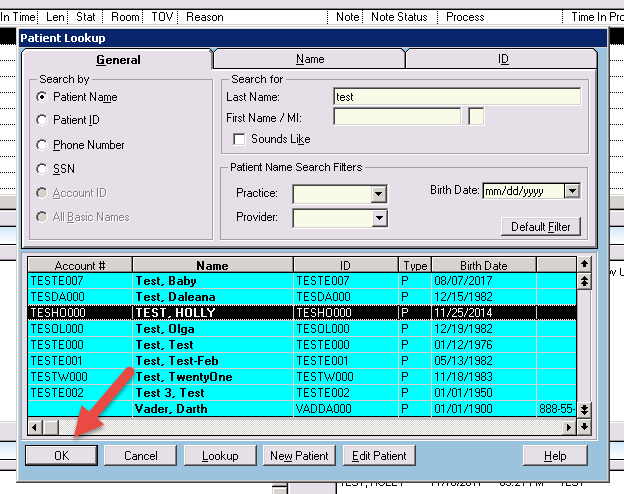This screenshot has height=494, width=624.
Task: Open the Birth Date picker dropdown
Action: 571,190
